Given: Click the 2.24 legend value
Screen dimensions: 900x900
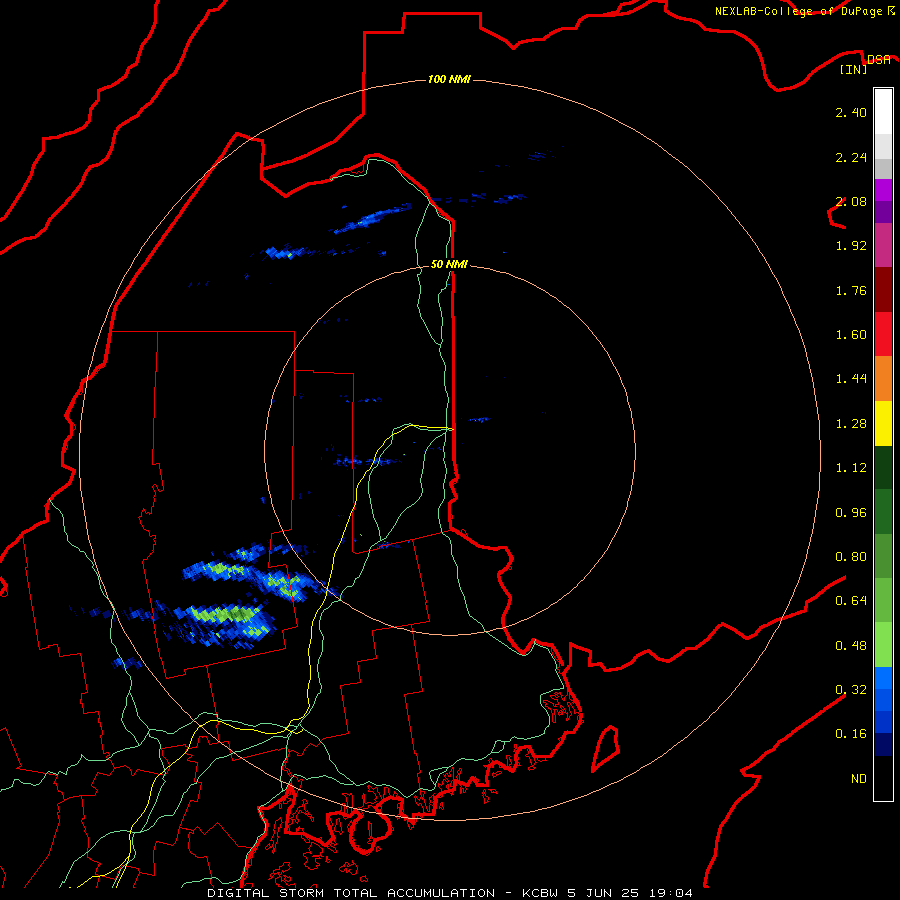Looking at the screenshot, I should point(851,157).
